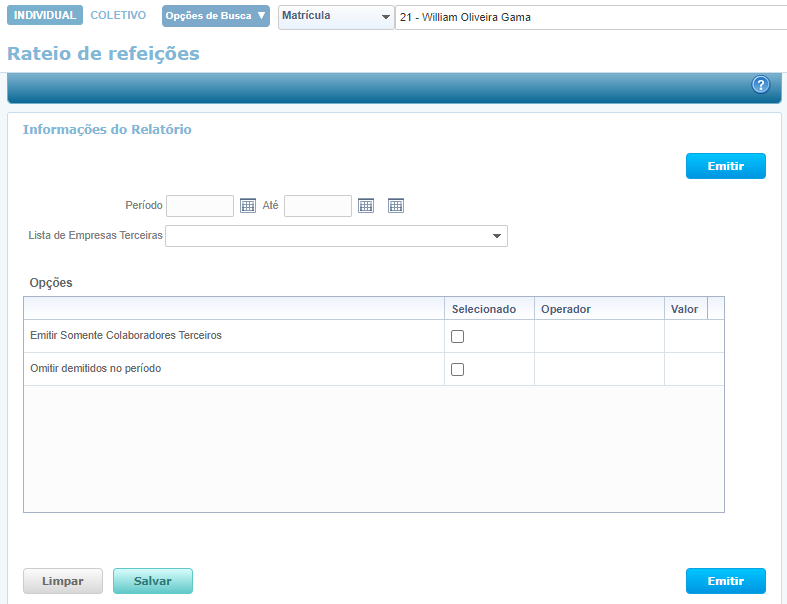
Task: Click the Selecionado column header
Action: [x=484, y=309]
